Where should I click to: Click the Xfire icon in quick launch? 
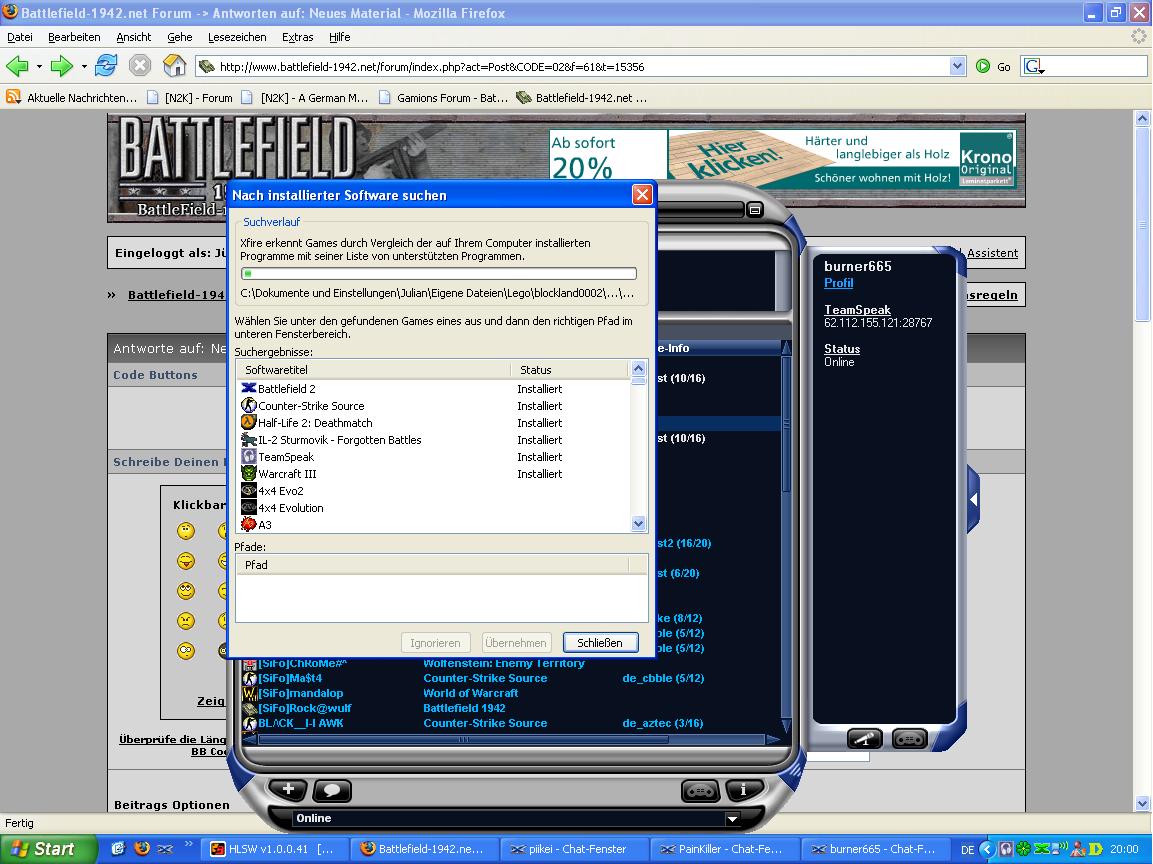(165, 849)
